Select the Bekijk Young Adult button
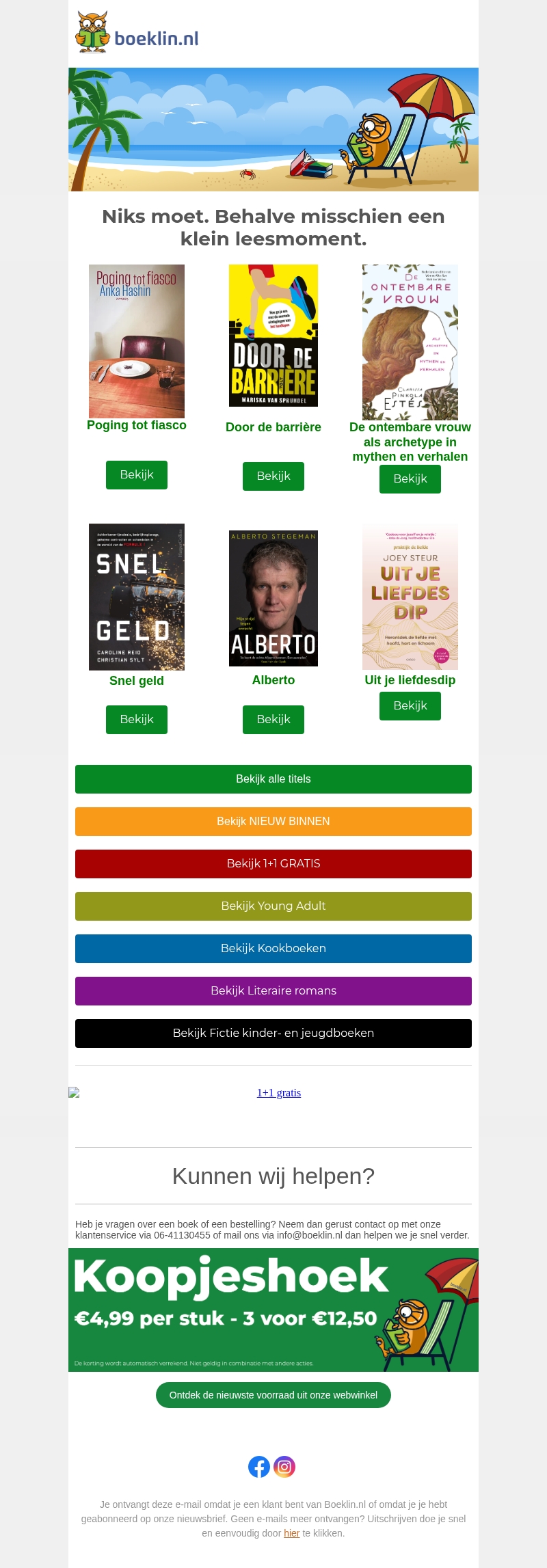 tap(273, 906)
